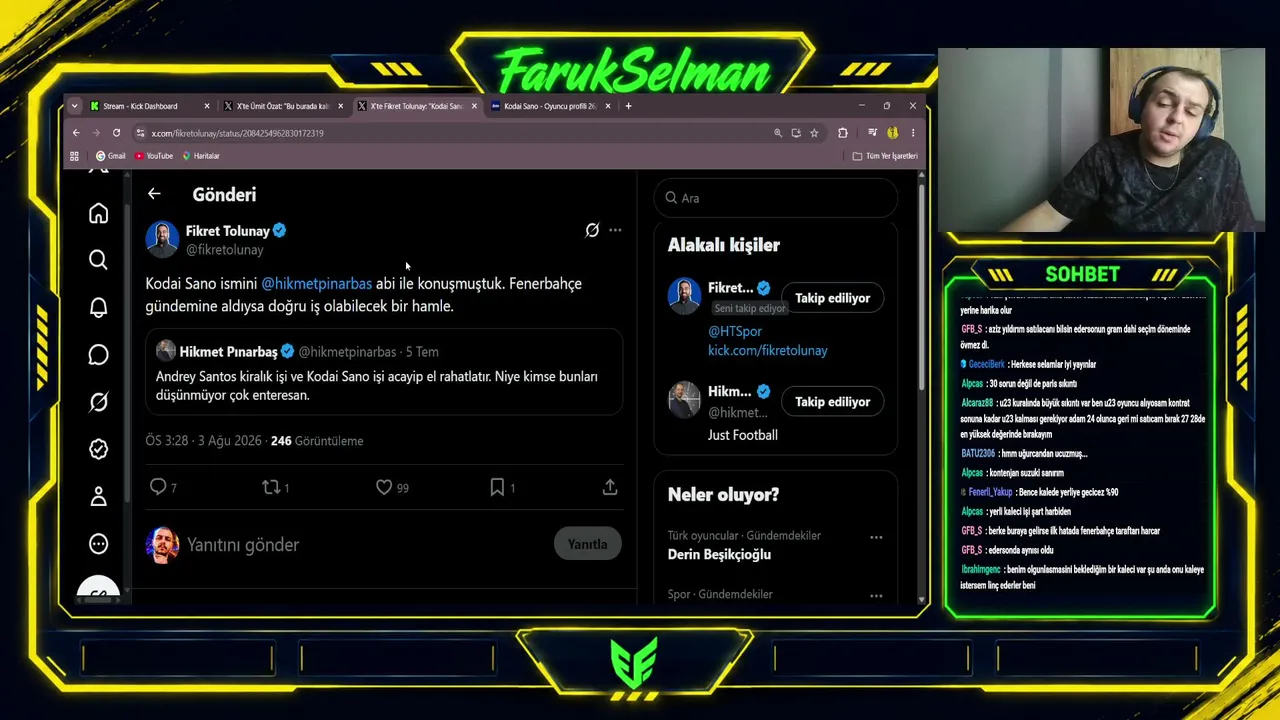This screenshot has width=1280, height=720.
Task: Open the browser Extensions puzzle icon
Action: point(843,132)
